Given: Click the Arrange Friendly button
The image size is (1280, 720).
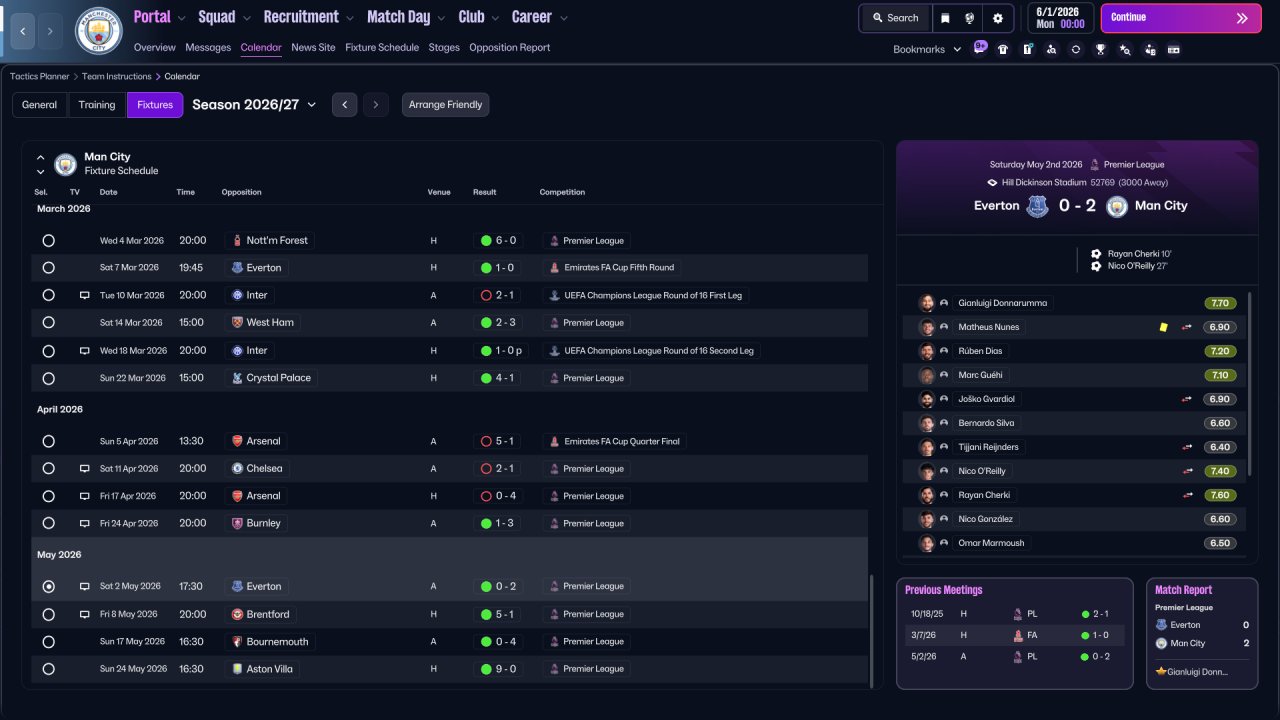Looking at the screenshot, I should click(445, 105).
